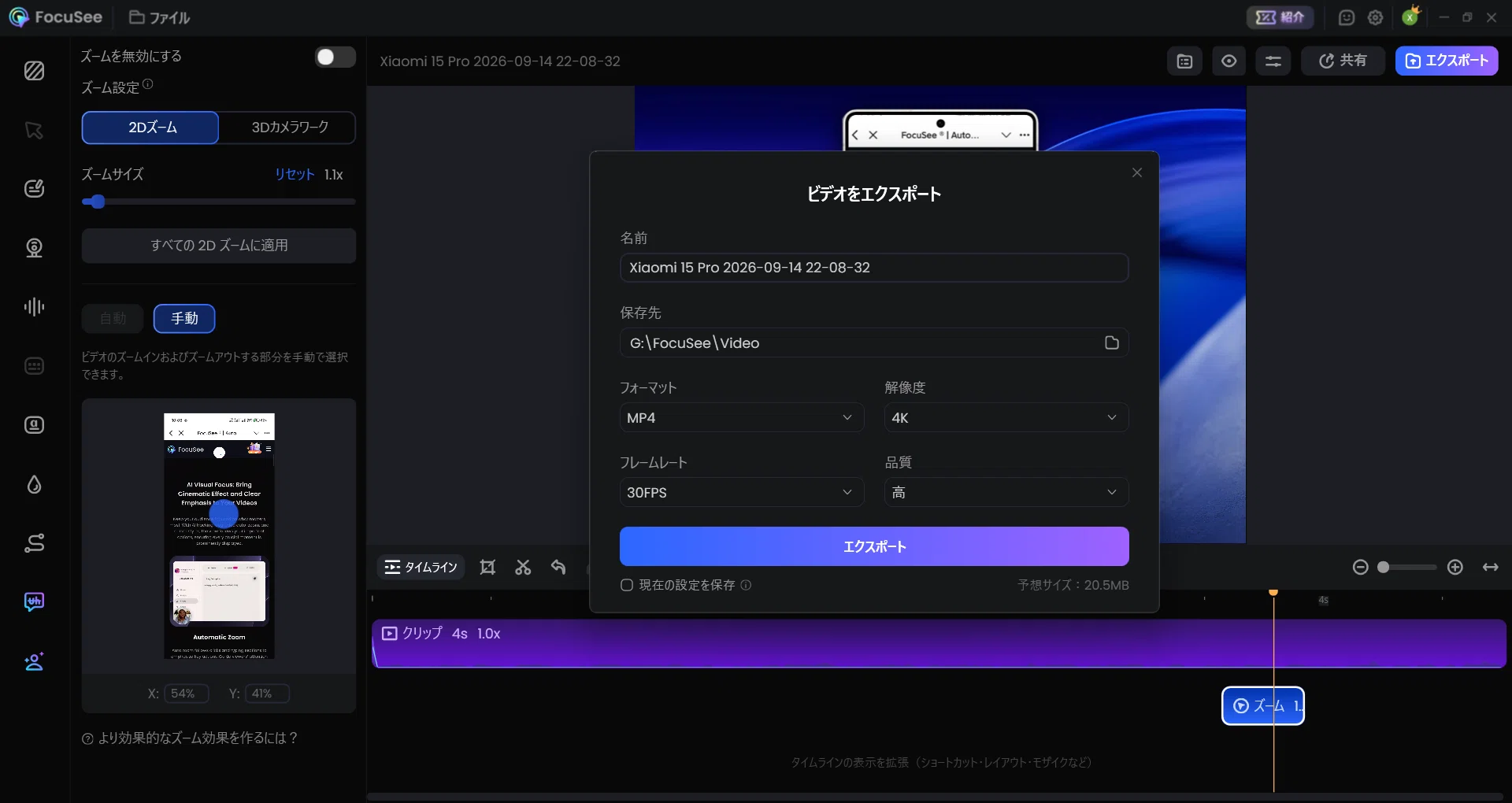
Task: Click the export name input field
Action: coord(874,268)
